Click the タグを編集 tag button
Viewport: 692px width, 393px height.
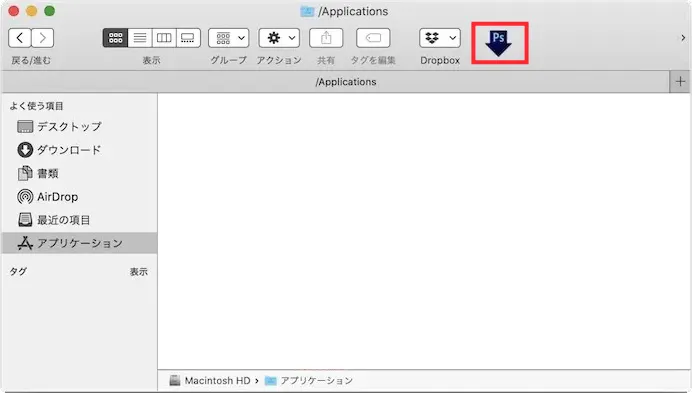pyautogui.click(x=373, y=38)
